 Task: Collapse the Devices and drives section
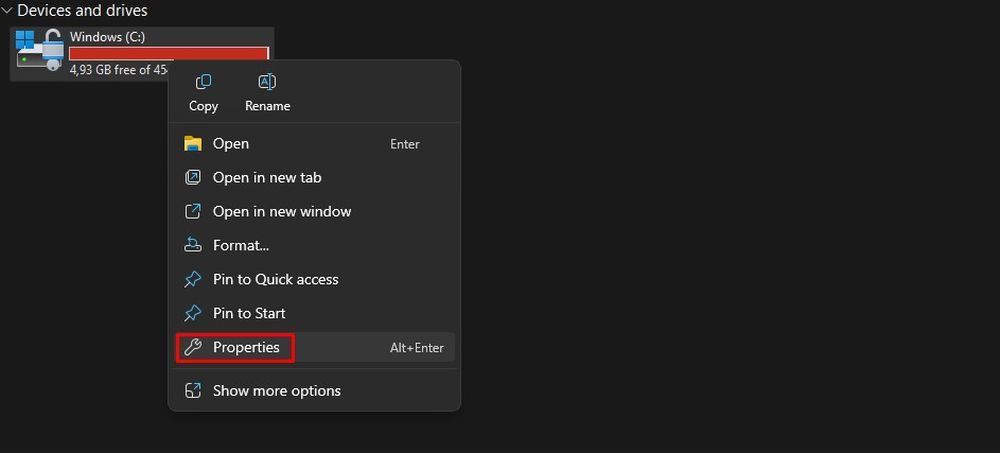pos(8,11)
